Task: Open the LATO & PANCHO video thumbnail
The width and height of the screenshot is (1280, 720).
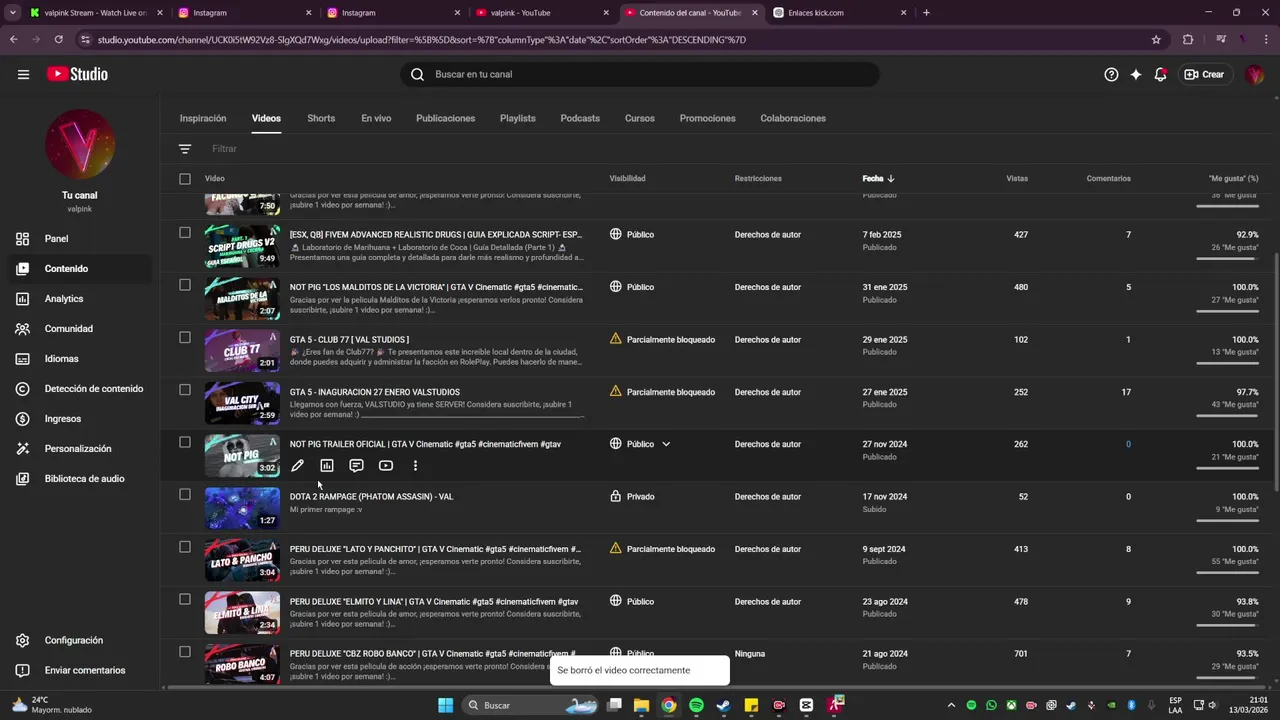Action: point(242,560)
